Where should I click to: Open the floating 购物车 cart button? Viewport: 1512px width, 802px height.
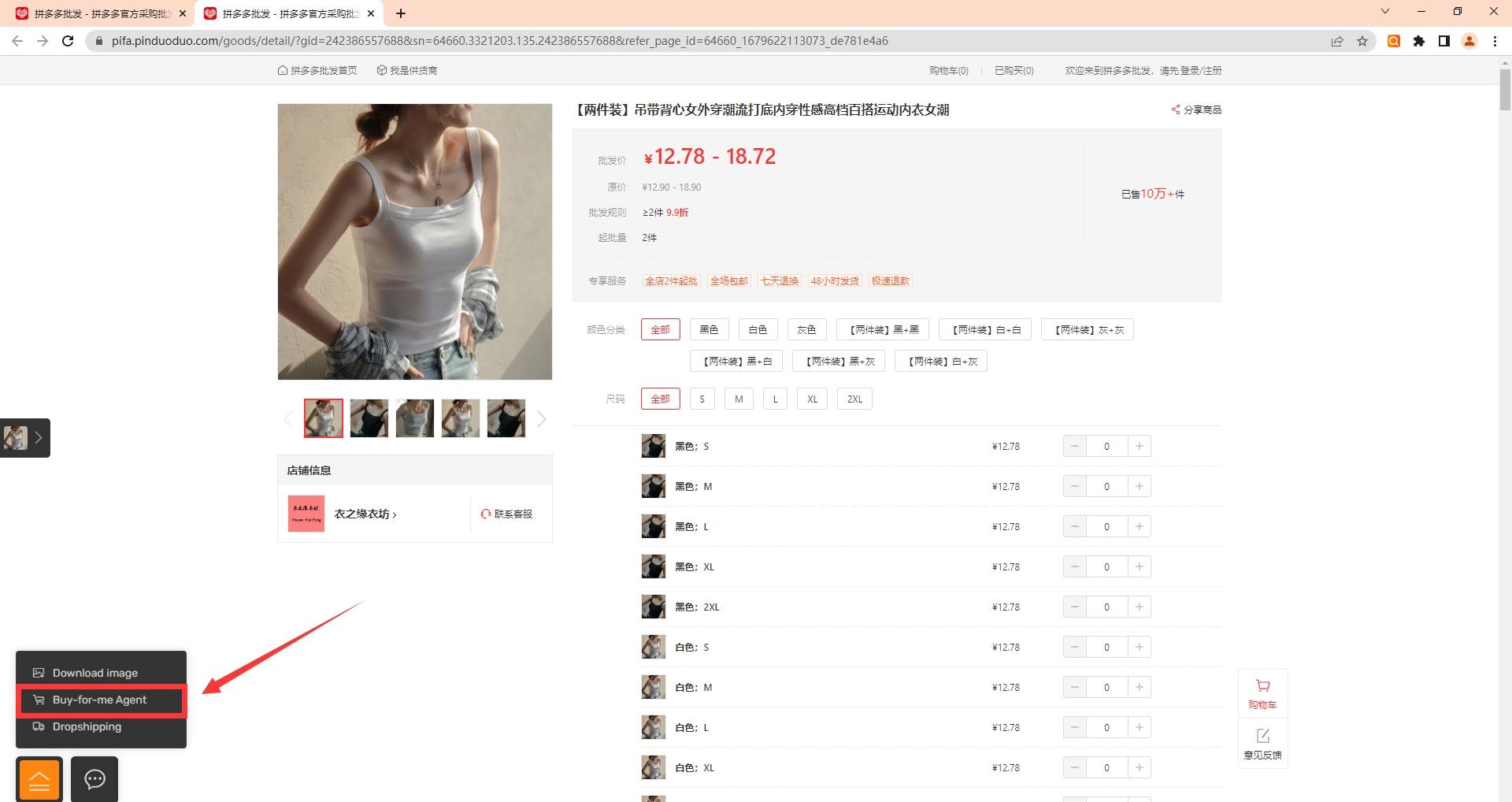click(1263, 694)
